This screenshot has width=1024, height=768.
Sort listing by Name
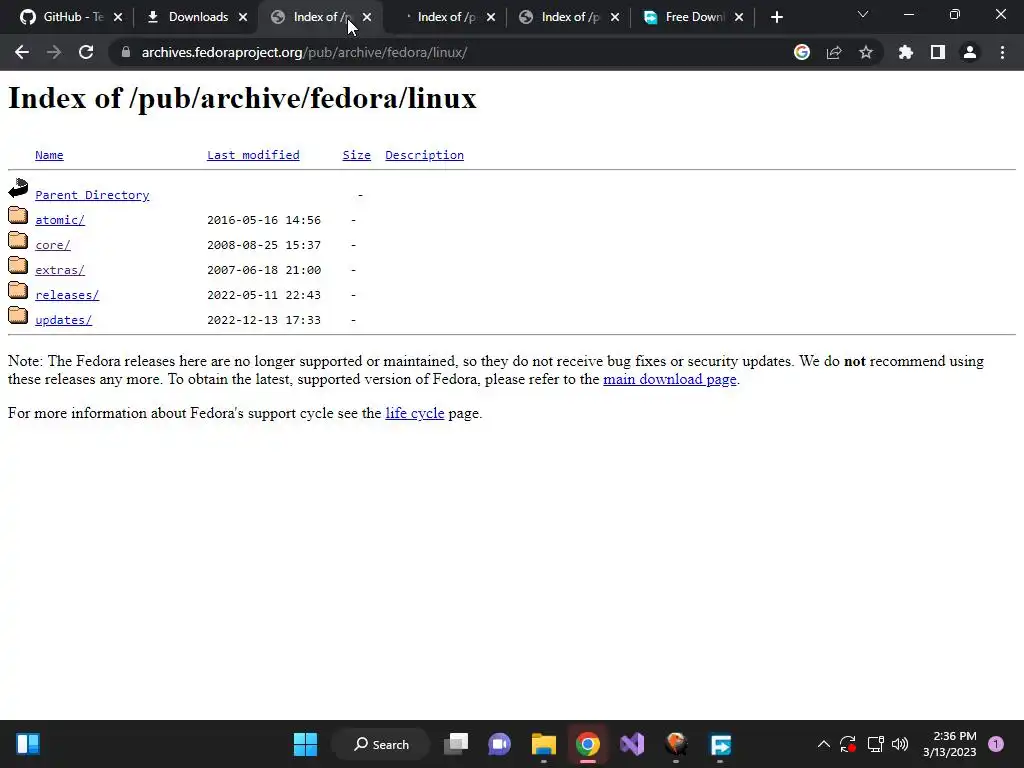pyautogui.click(x=49, y=155)
